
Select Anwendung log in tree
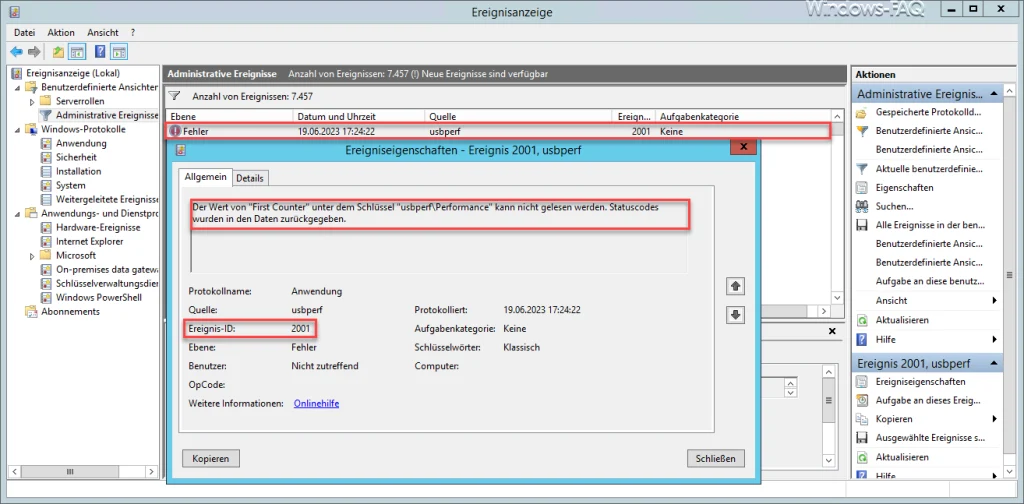click(x=81, y=143)
